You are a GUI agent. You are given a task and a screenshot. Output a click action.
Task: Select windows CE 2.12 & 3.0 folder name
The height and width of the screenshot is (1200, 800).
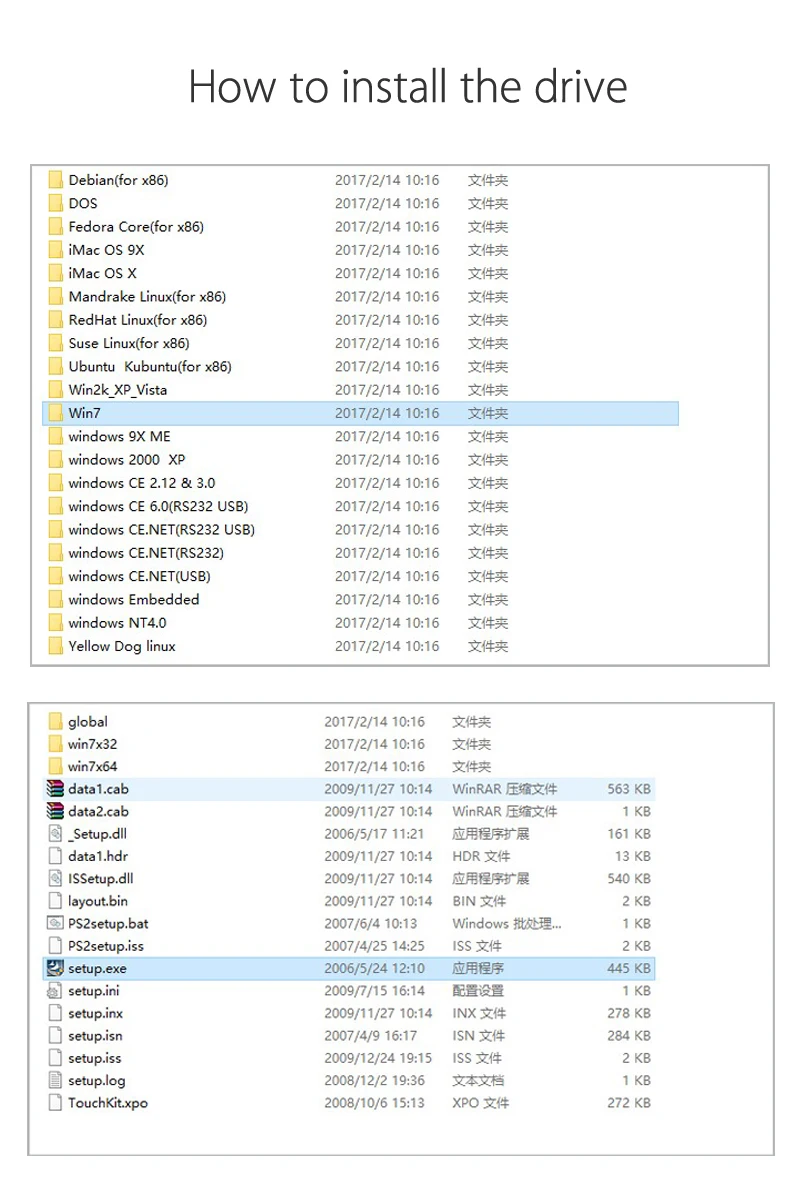point(141,483)
